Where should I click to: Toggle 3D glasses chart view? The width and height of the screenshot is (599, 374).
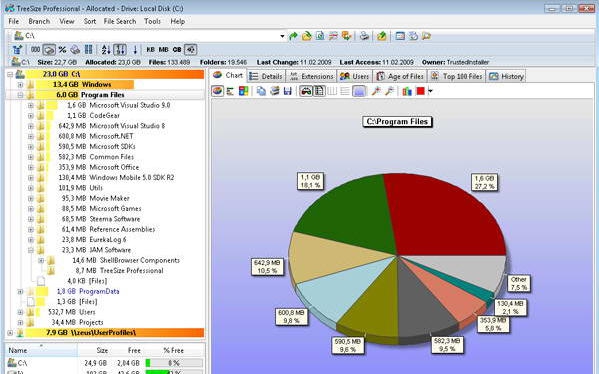(306, 91)
